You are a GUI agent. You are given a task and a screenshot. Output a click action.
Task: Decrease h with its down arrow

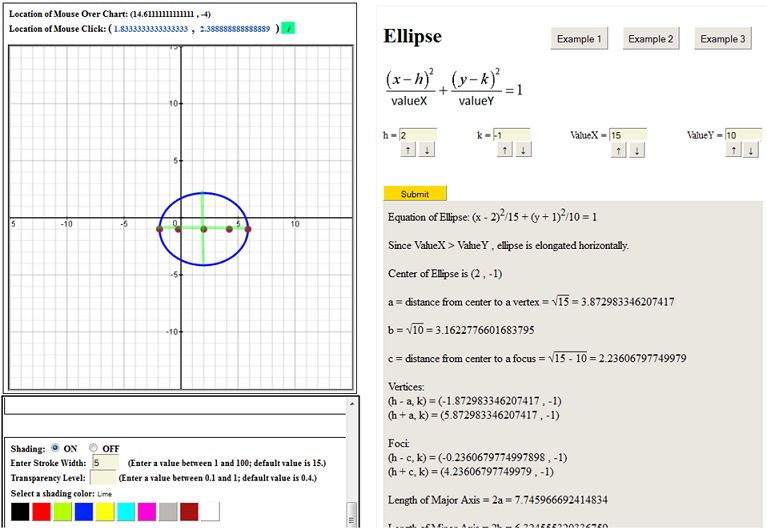(x=427, y=150)
